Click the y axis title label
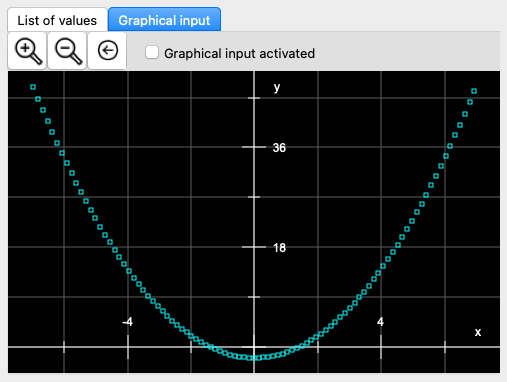The image size is (507, 382). coord(277,87)
